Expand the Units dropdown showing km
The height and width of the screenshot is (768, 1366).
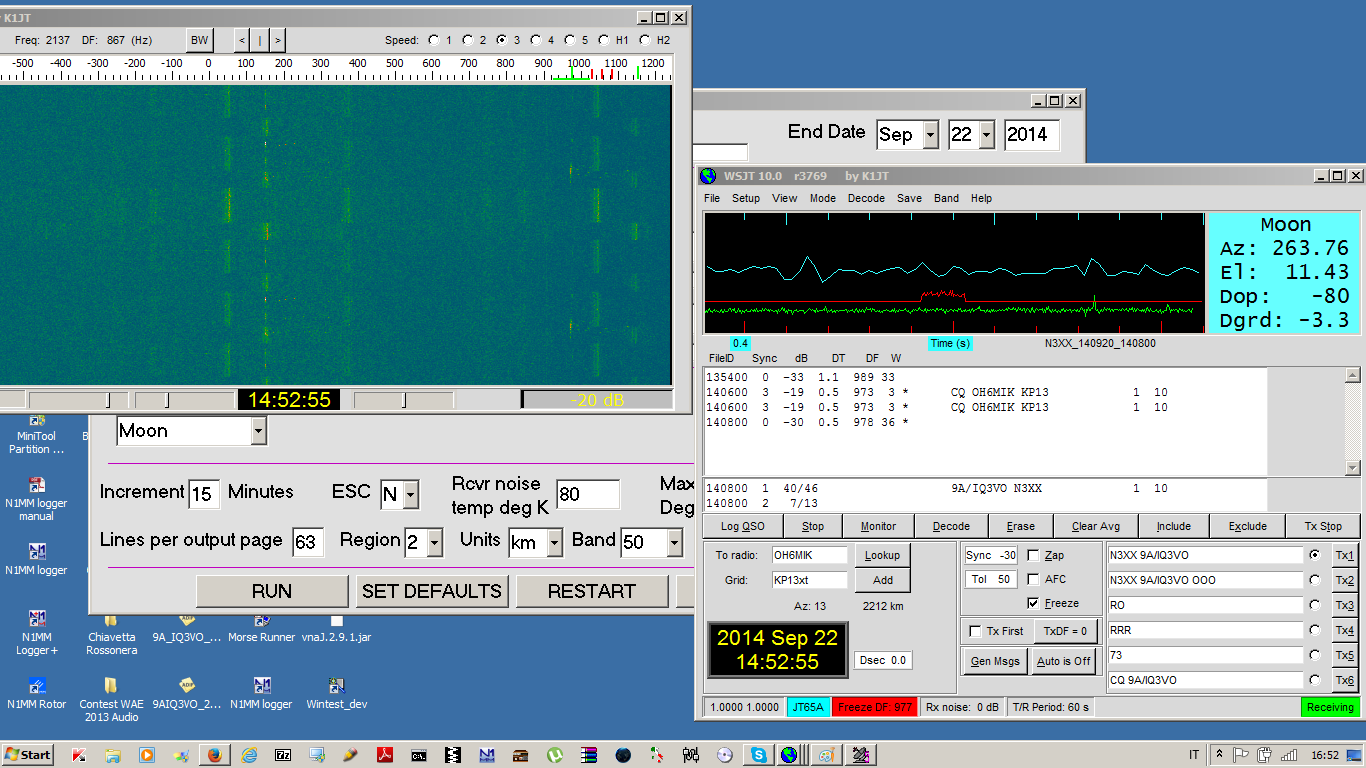tap(554, 543)
